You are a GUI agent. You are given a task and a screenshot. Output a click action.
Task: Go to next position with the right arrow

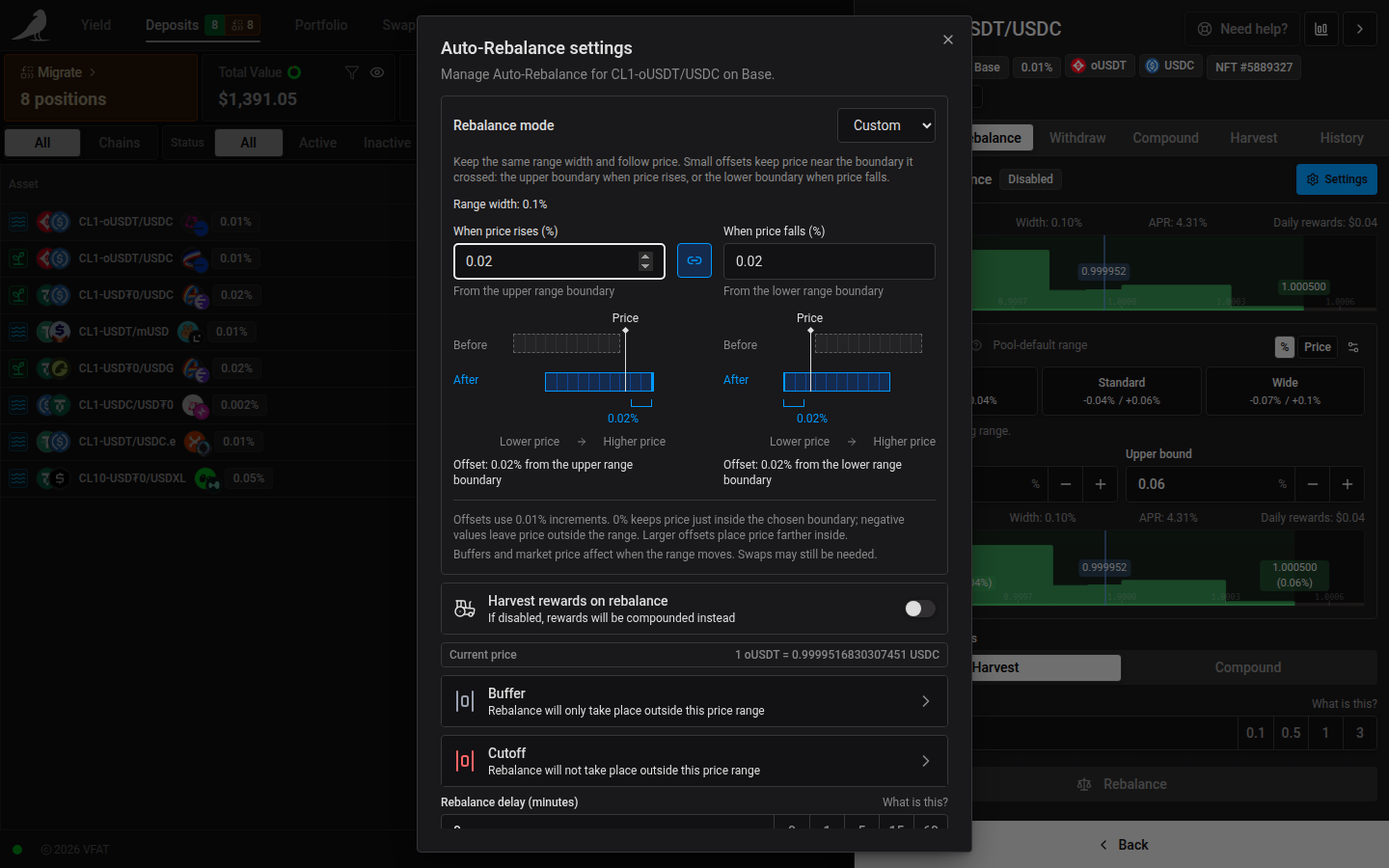coord(1360,29)
